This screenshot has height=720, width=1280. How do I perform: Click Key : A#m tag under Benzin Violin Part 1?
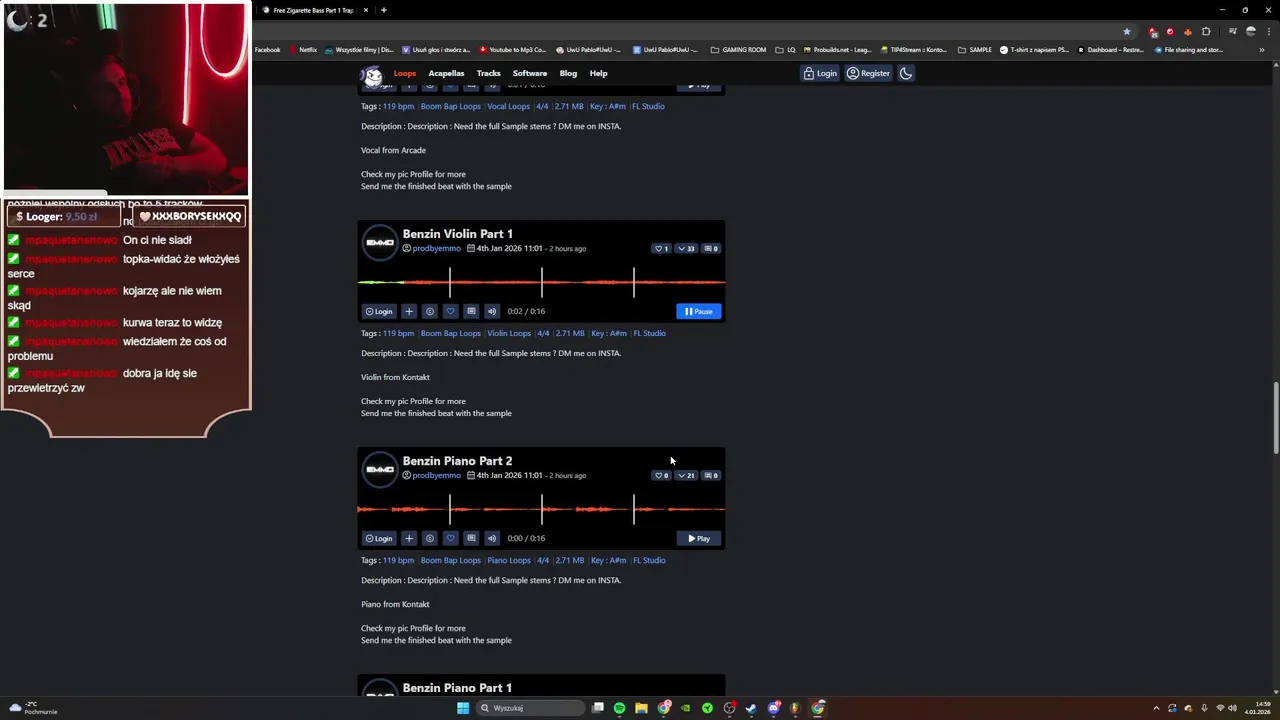[x=608, y=333]
